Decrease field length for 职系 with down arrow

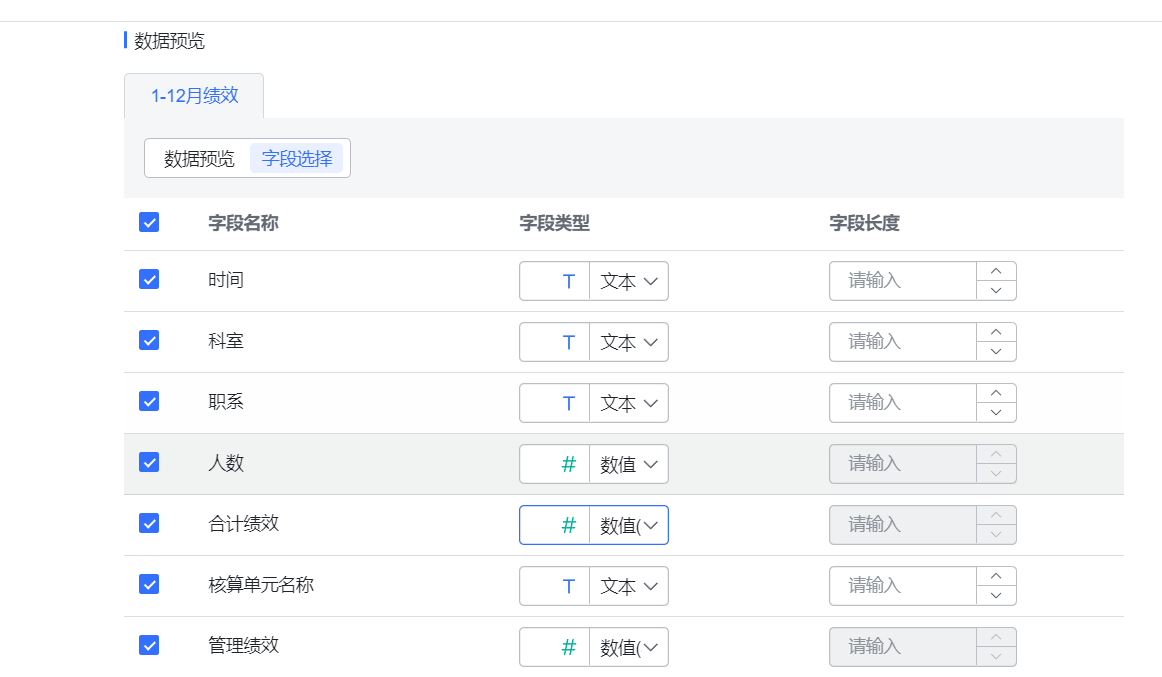(x=996, y=413)
